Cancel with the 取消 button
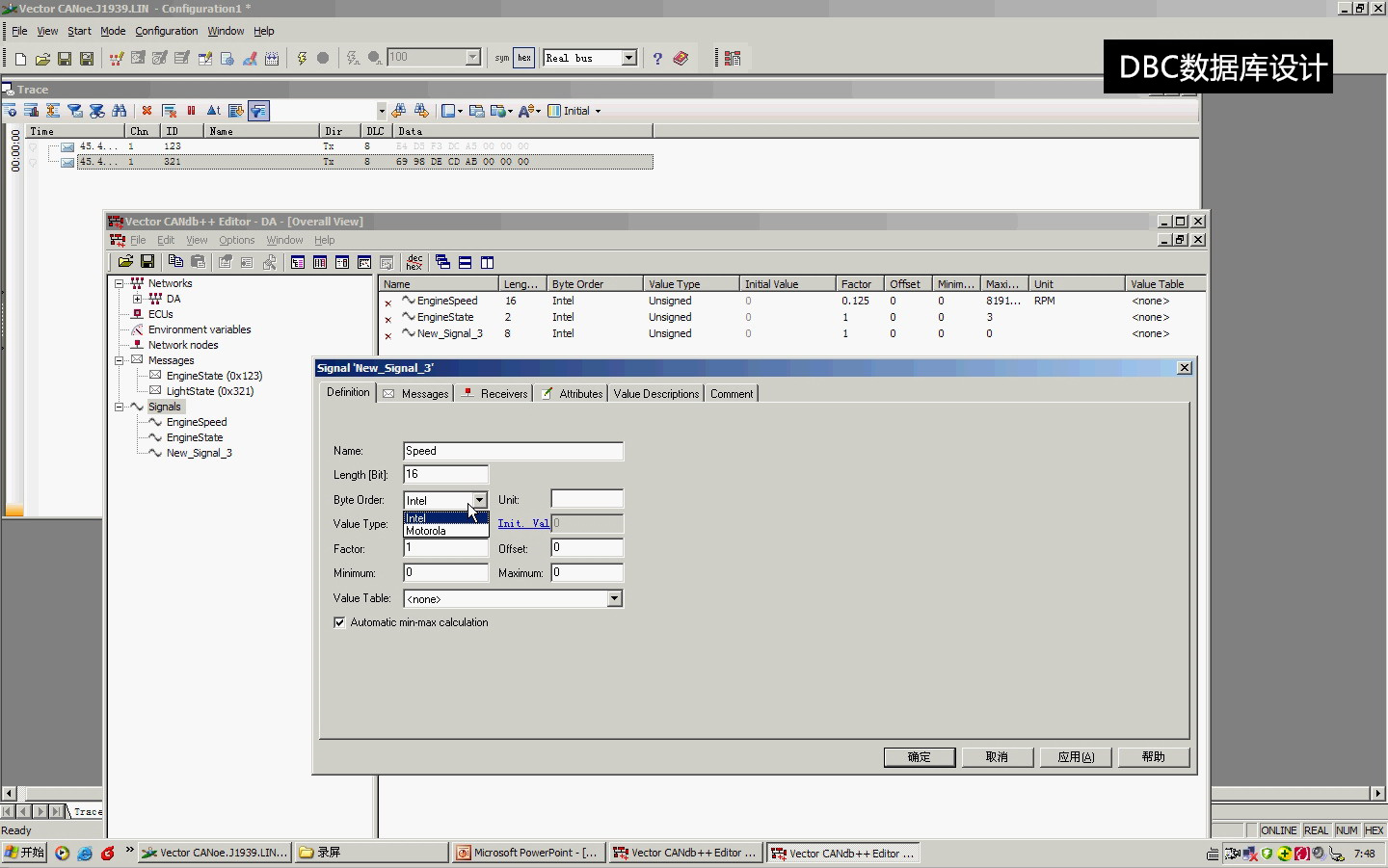This screenshot has height=868, width=1388. [x=997, y=757]
